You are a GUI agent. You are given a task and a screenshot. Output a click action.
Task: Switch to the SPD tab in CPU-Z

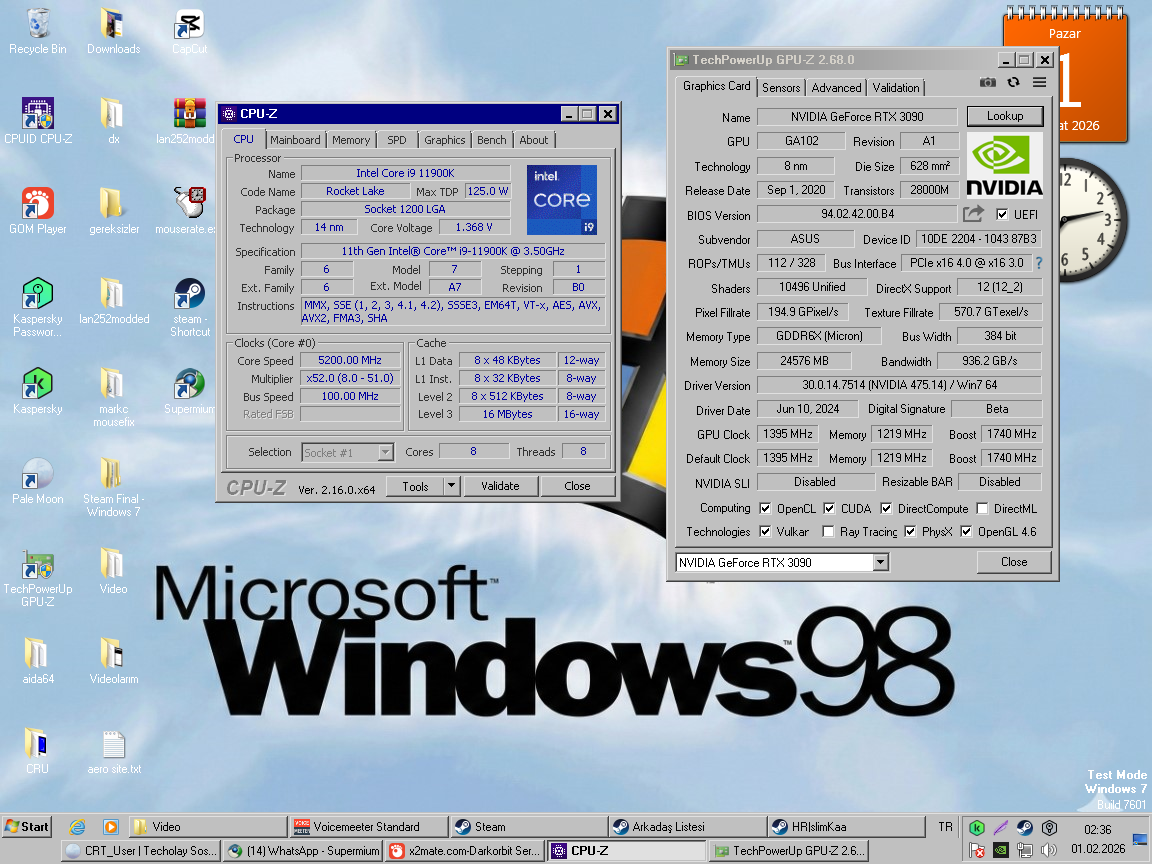pos(397,140)
